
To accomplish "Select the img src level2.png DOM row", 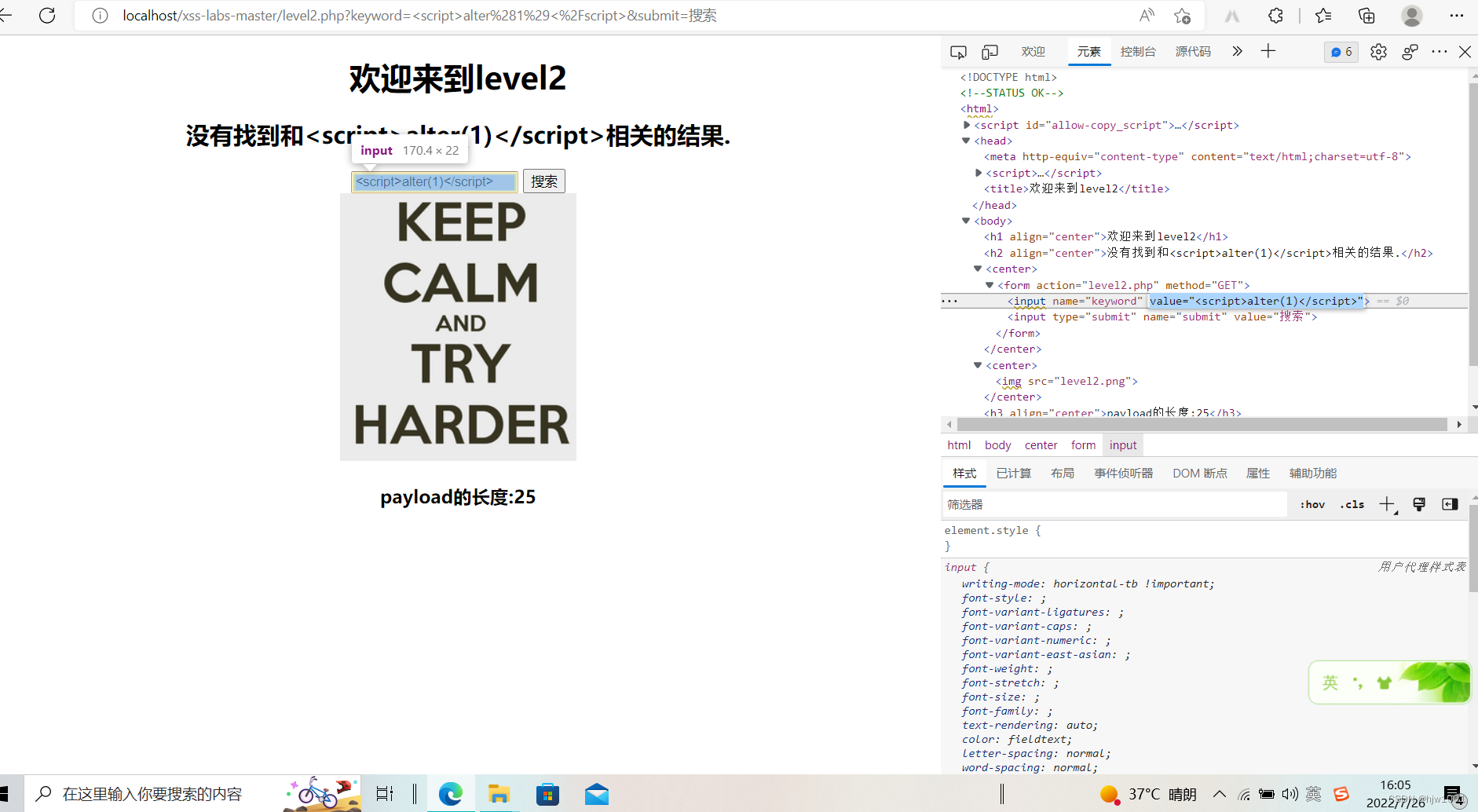I will [1066, 382].
